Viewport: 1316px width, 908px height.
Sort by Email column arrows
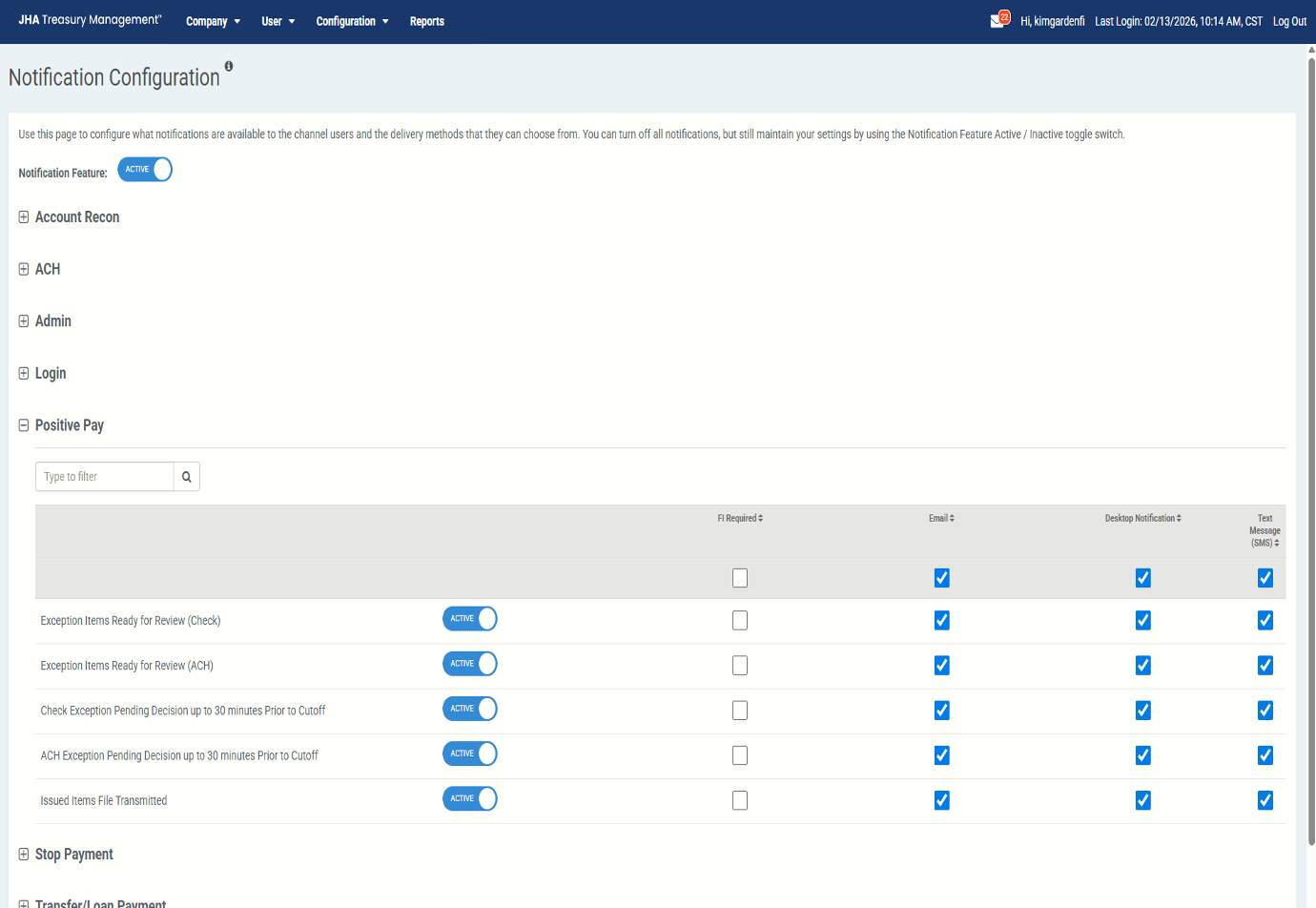pos(952,519)
